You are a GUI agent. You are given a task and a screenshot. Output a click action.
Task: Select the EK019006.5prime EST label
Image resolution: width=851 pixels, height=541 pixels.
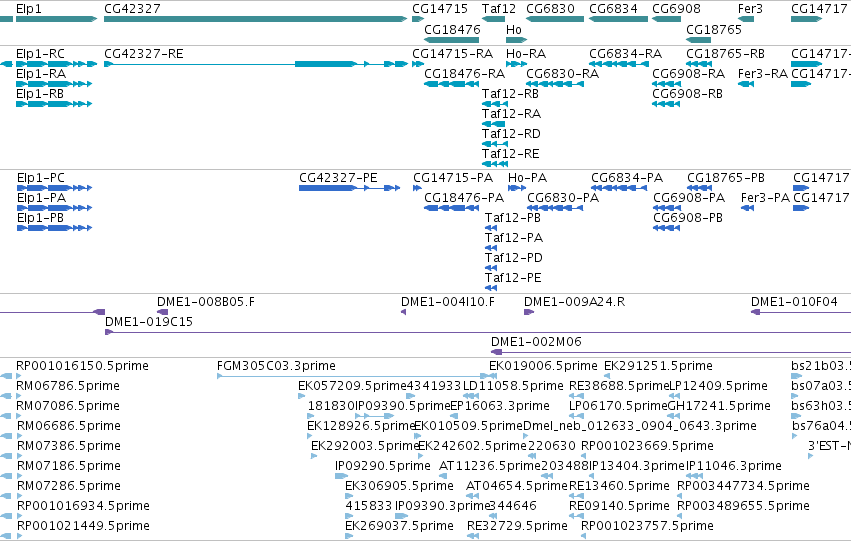[543, 366]
